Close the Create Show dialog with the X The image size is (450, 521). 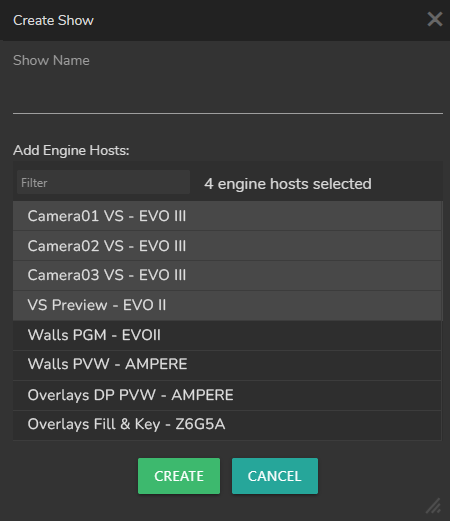click(x=435, y=19)
